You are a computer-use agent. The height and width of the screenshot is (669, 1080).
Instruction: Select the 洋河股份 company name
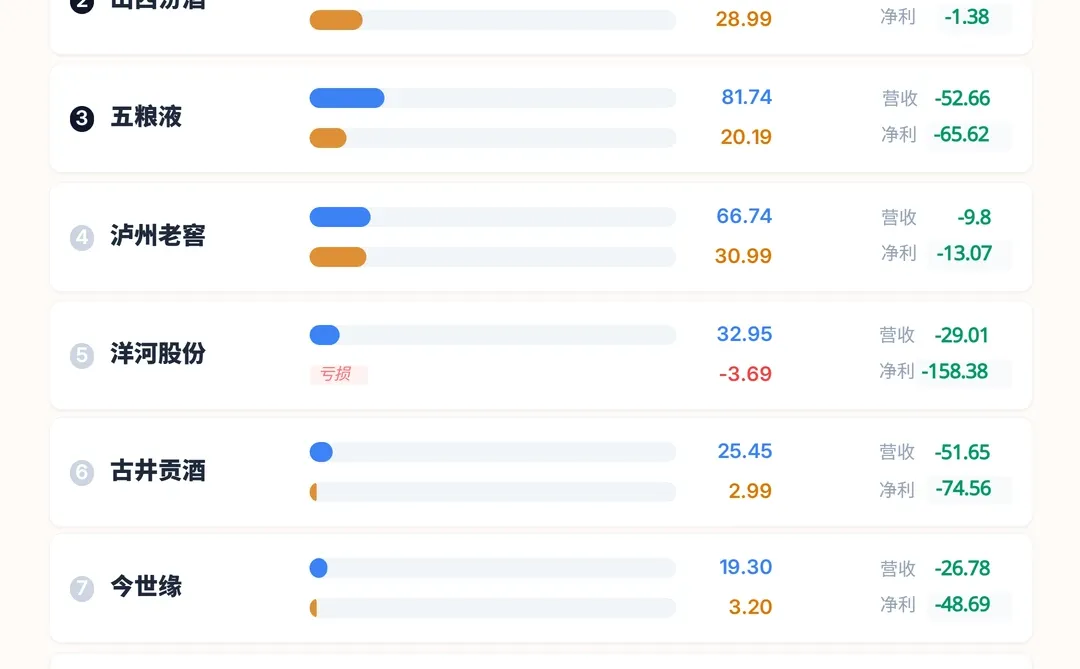tap(158, 354)
